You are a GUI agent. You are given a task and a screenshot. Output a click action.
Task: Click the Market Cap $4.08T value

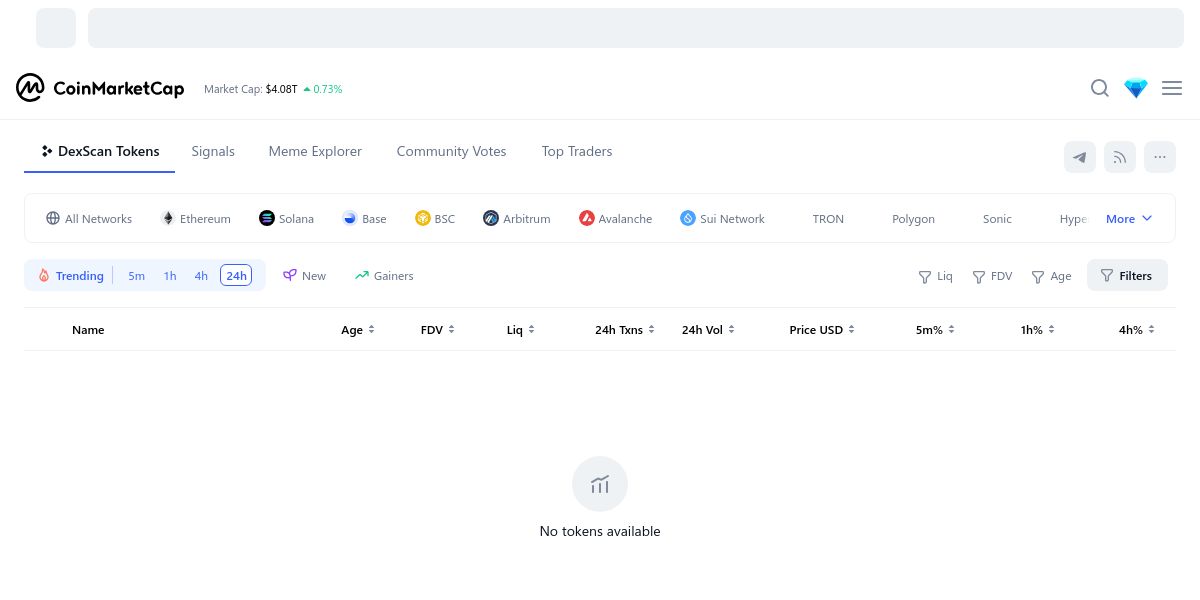tap(281, 89)
